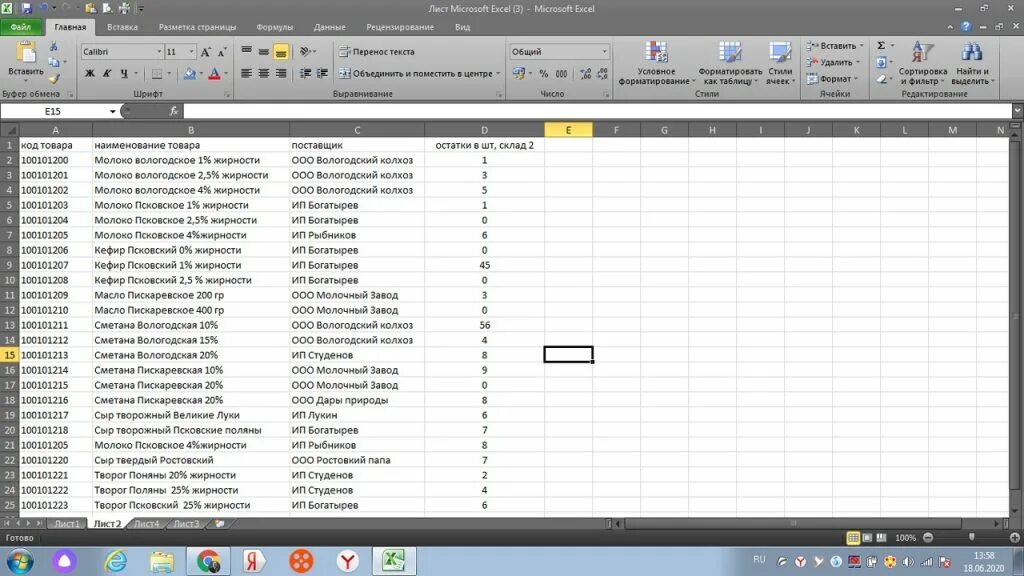Image resolution: width=1024 pixels, height=576 pixels.
Task: Toggle bold Ж formatting
Action: tap(90, 74)
